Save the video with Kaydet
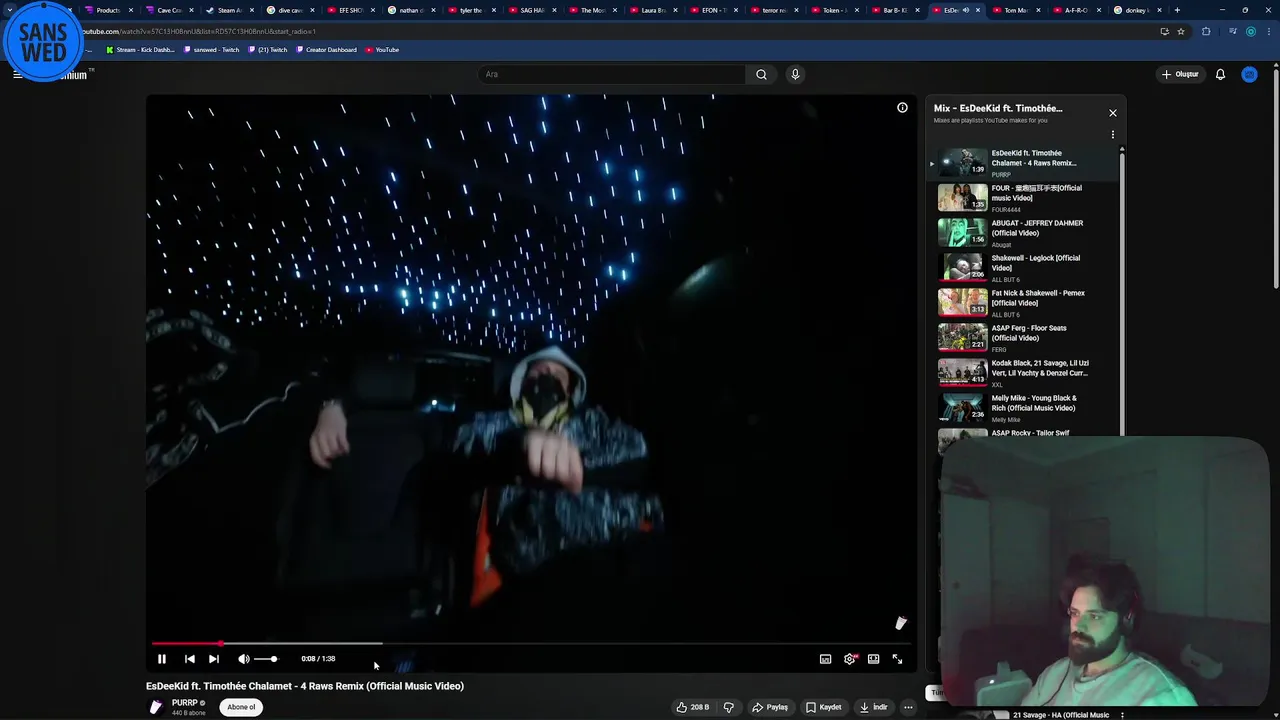Viewport: 1280px width, 720px height. coord(824,707)
